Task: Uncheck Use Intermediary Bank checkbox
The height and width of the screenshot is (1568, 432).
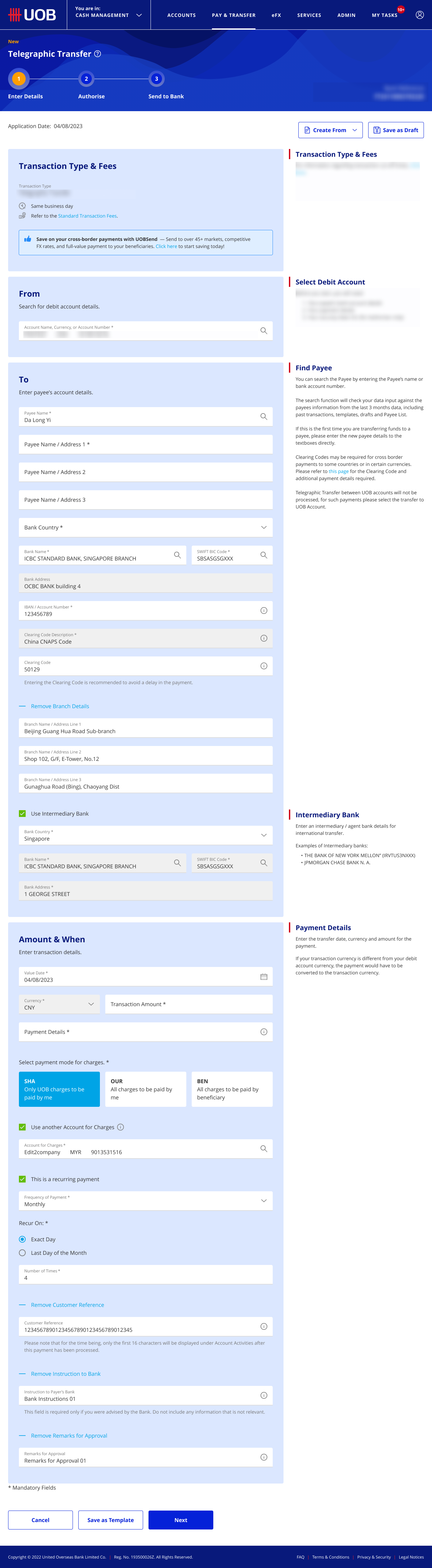Action: tap(23, 813)
